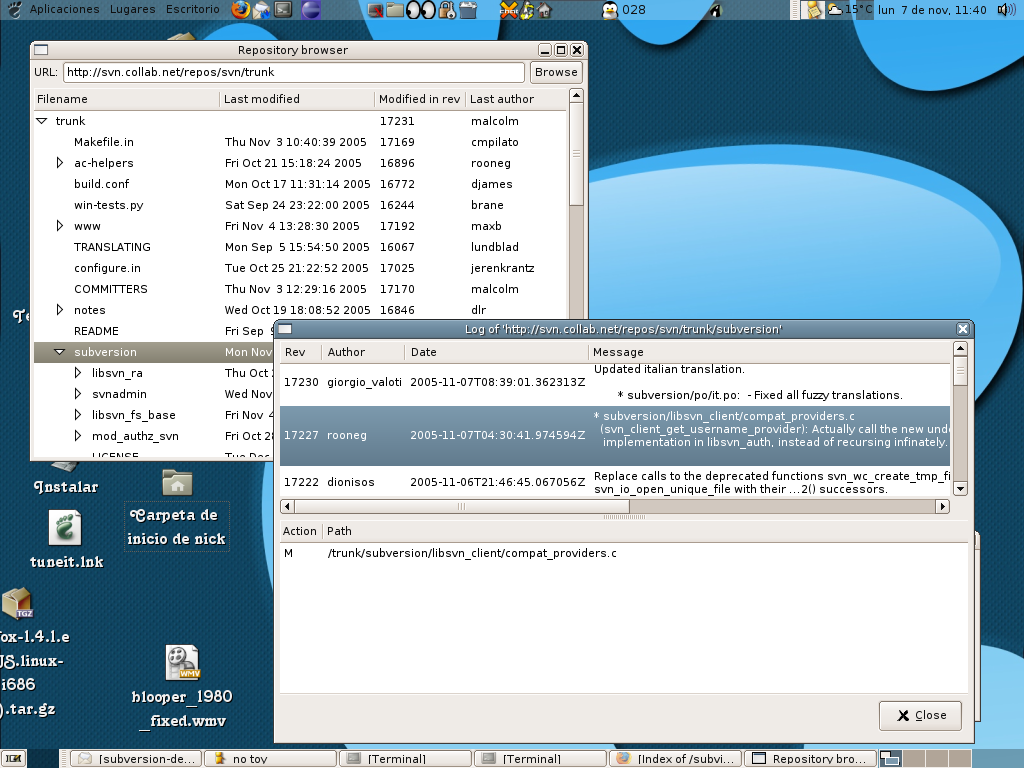Viewport: 1024px width, 768px height.
Task: Sort log by the Author column header
Action: coord(363,352)
